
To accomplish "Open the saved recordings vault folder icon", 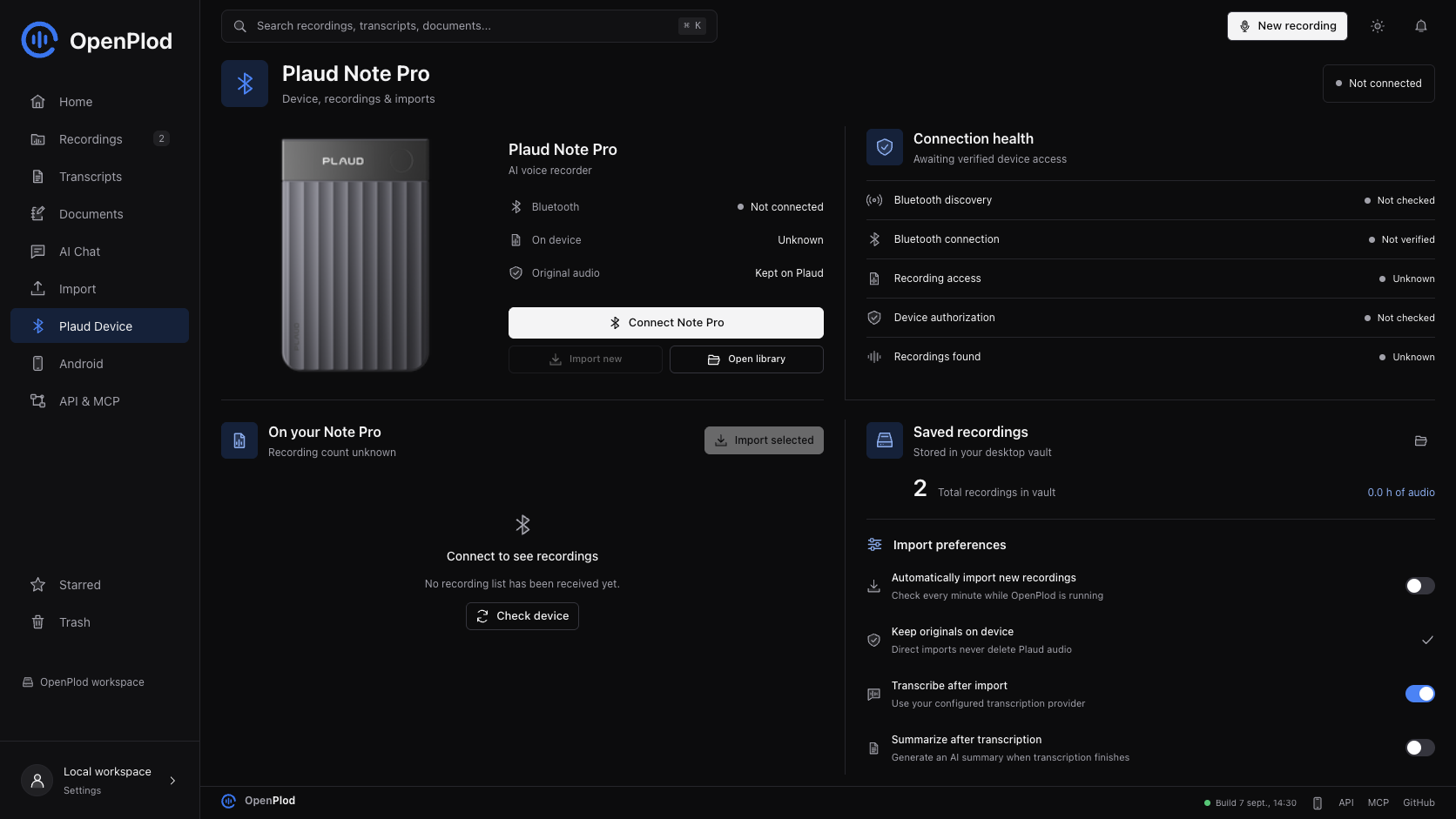I will tap(1421, 441).
